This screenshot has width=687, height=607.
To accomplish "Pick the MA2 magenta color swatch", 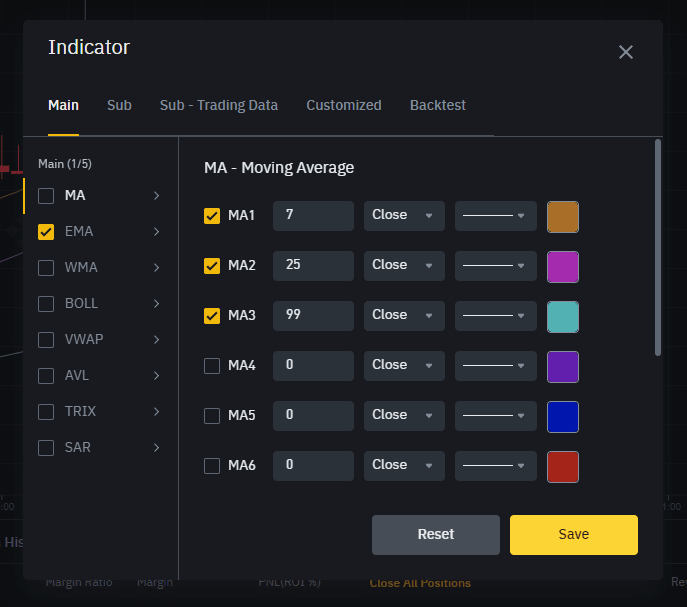I will [x=563, y=266].
